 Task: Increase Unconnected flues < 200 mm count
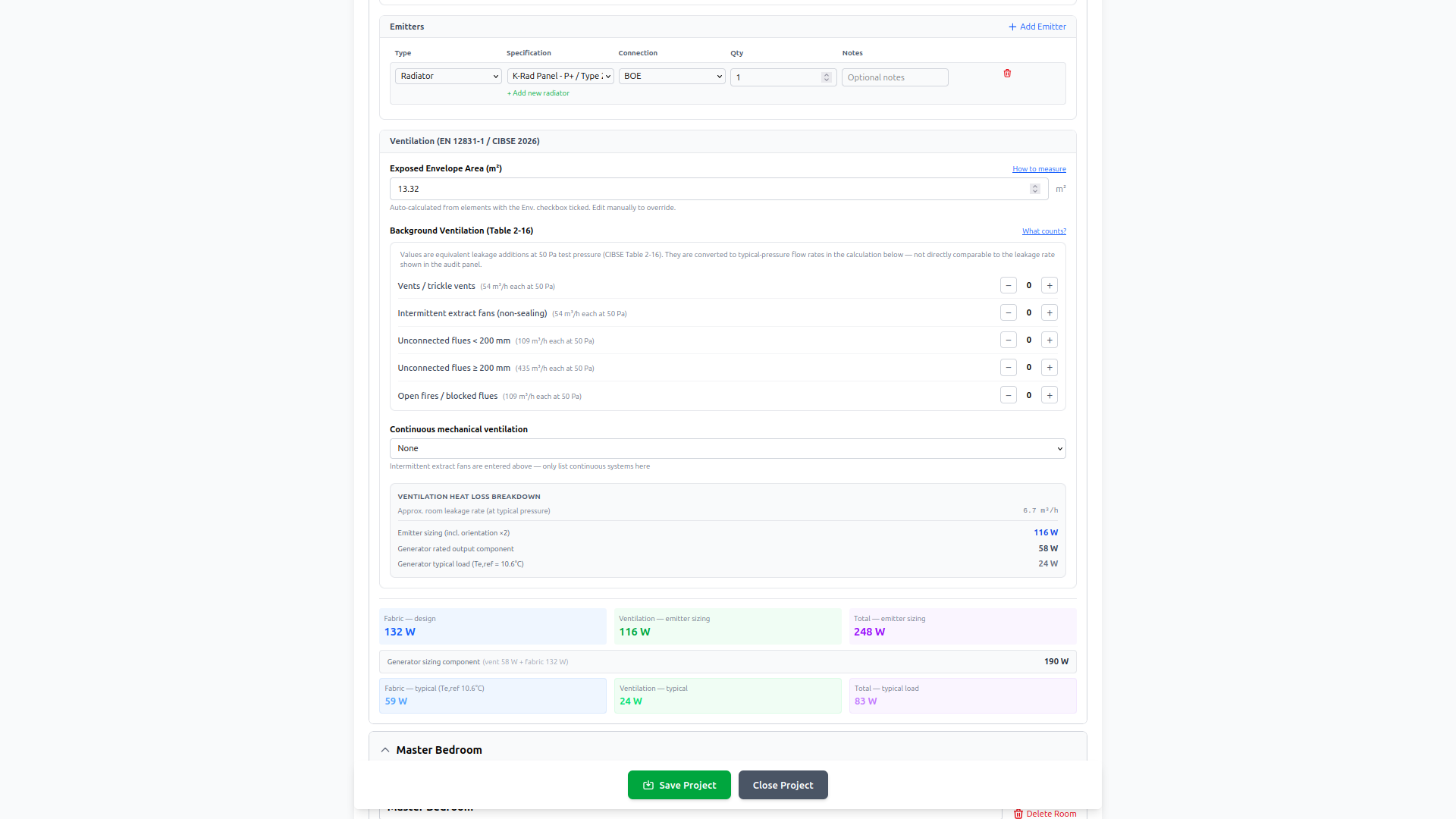click(1050, 340)
